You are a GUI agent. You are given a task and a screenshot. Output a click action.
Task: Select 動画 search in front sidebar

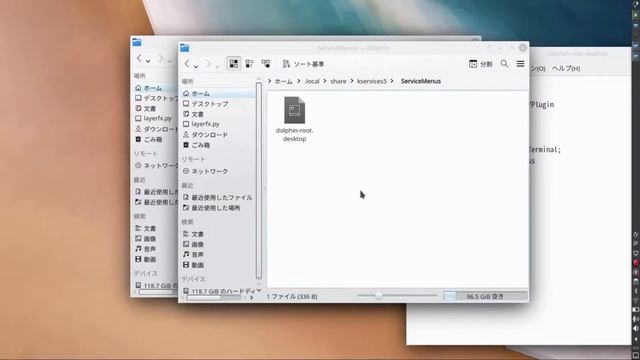pyautogui.click(x=218, y=265)
